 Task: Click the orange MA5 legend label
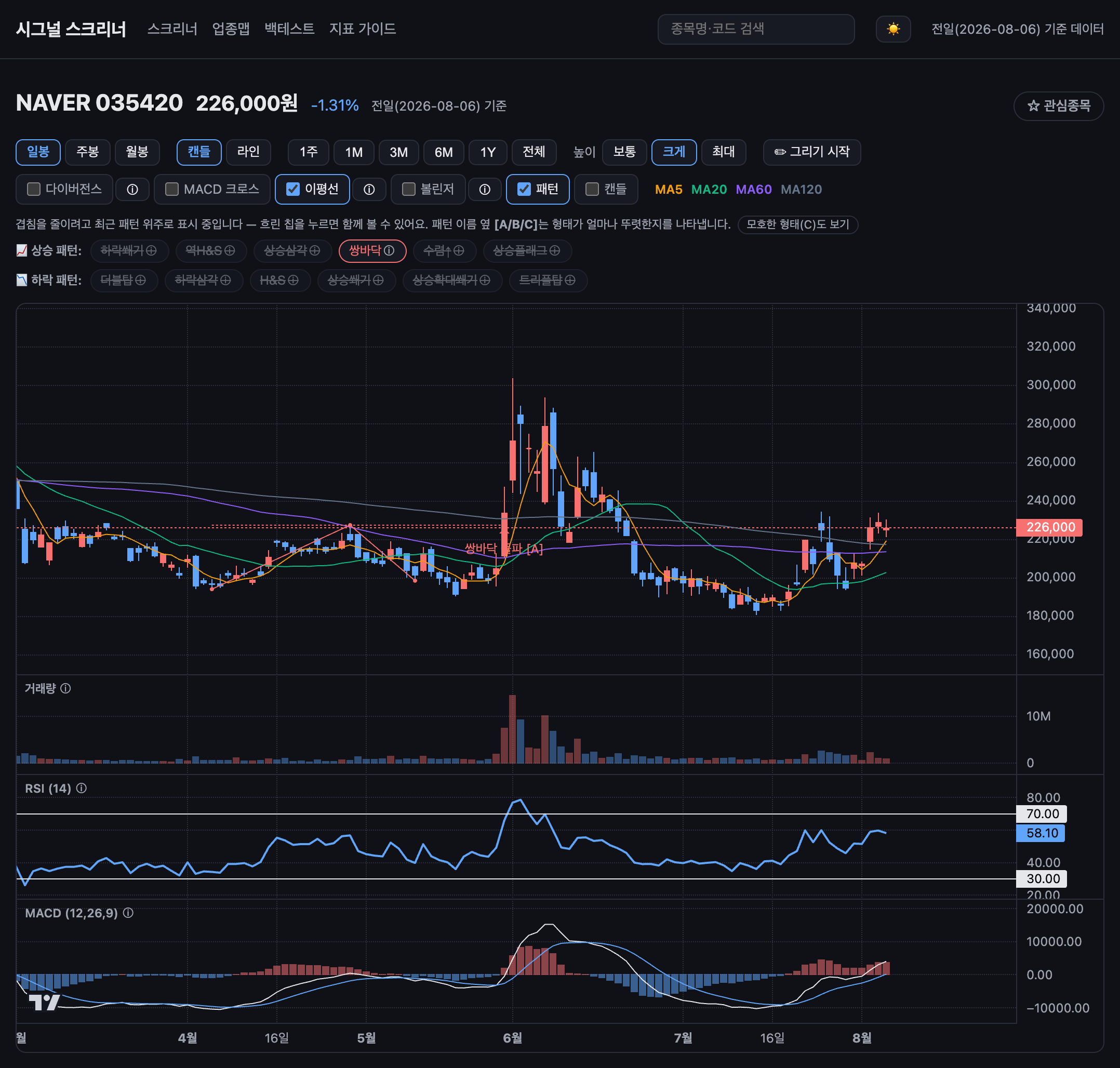[669, 190]
